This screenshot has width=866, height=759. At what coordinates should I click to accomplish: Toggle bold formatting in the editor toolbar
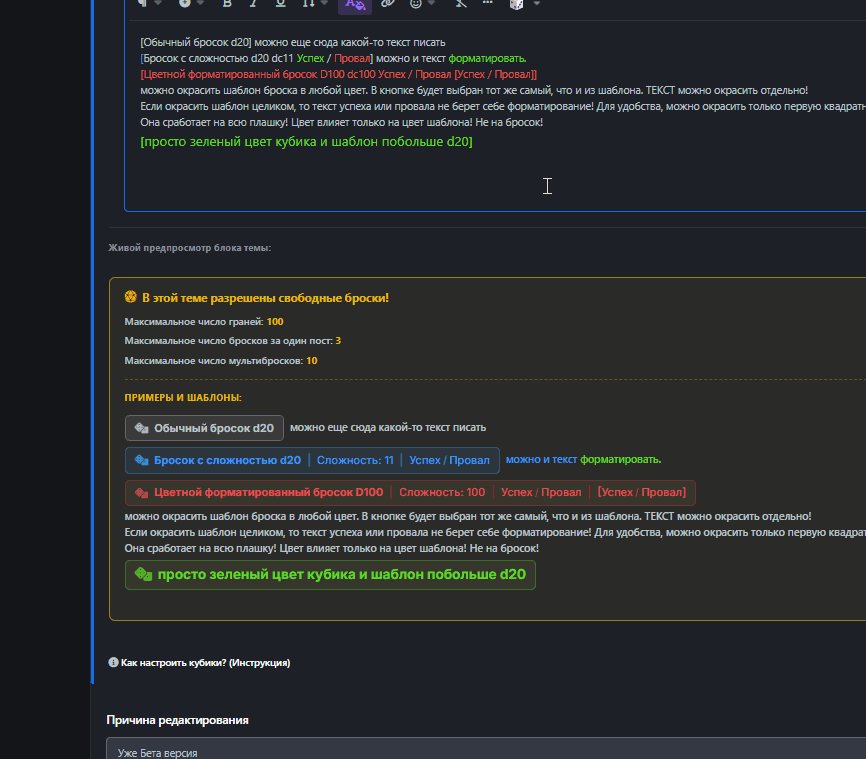226,3
